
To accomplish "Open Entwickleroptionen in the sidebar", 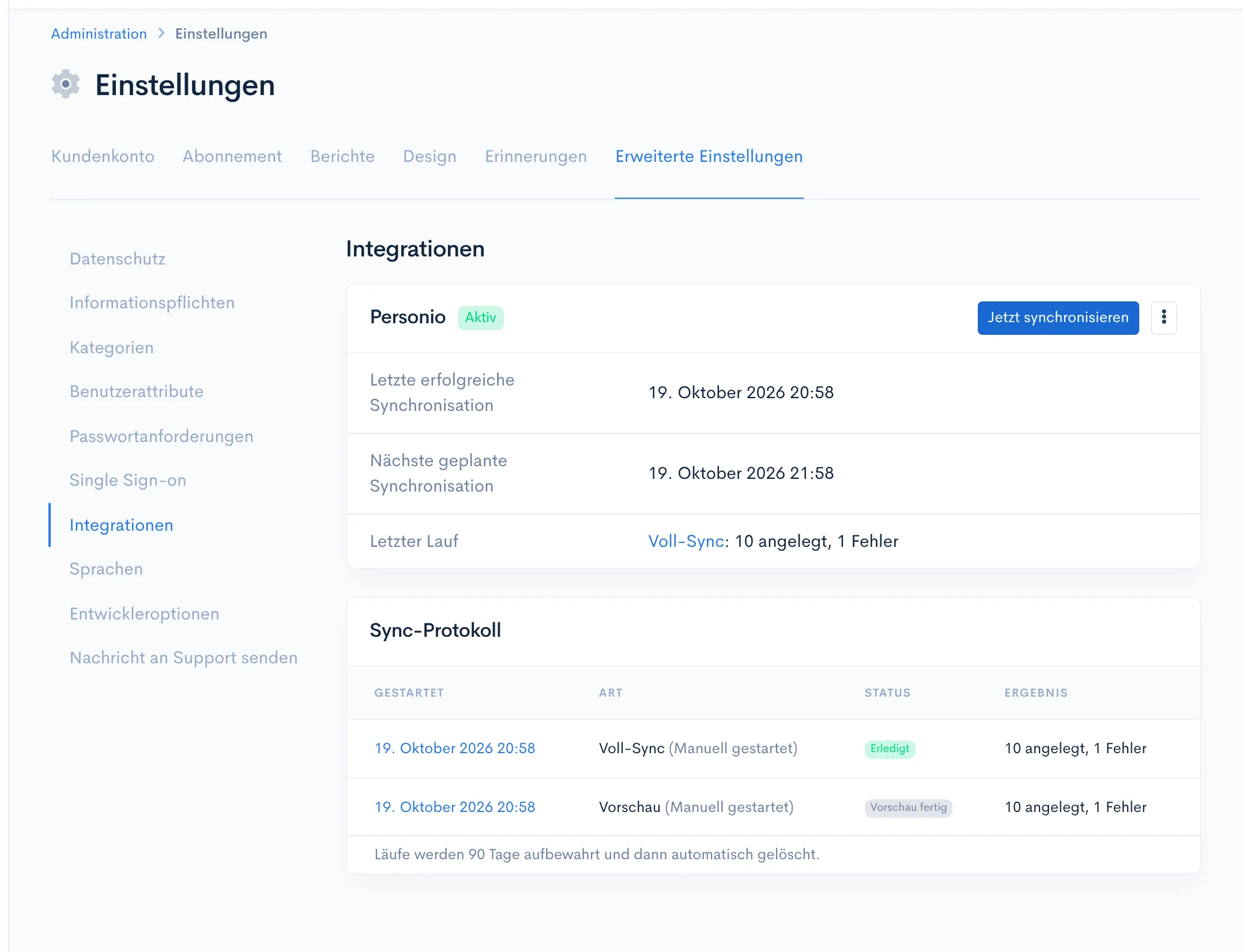I will pos(145,614).
